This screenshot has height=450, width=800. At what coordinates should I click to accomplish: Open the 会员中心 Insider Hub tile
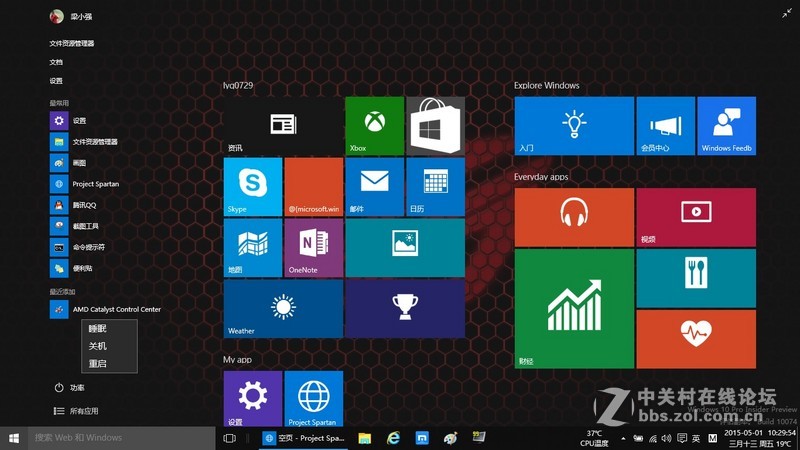point(665,126)
